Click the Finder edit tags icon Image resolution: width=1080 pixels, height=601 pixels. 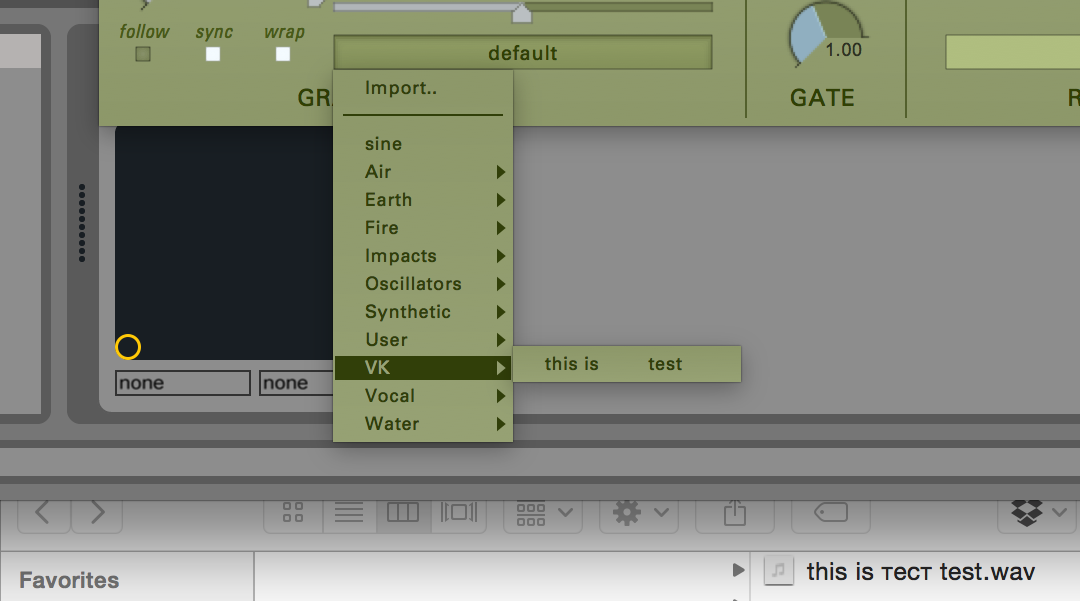pos(830,513)
